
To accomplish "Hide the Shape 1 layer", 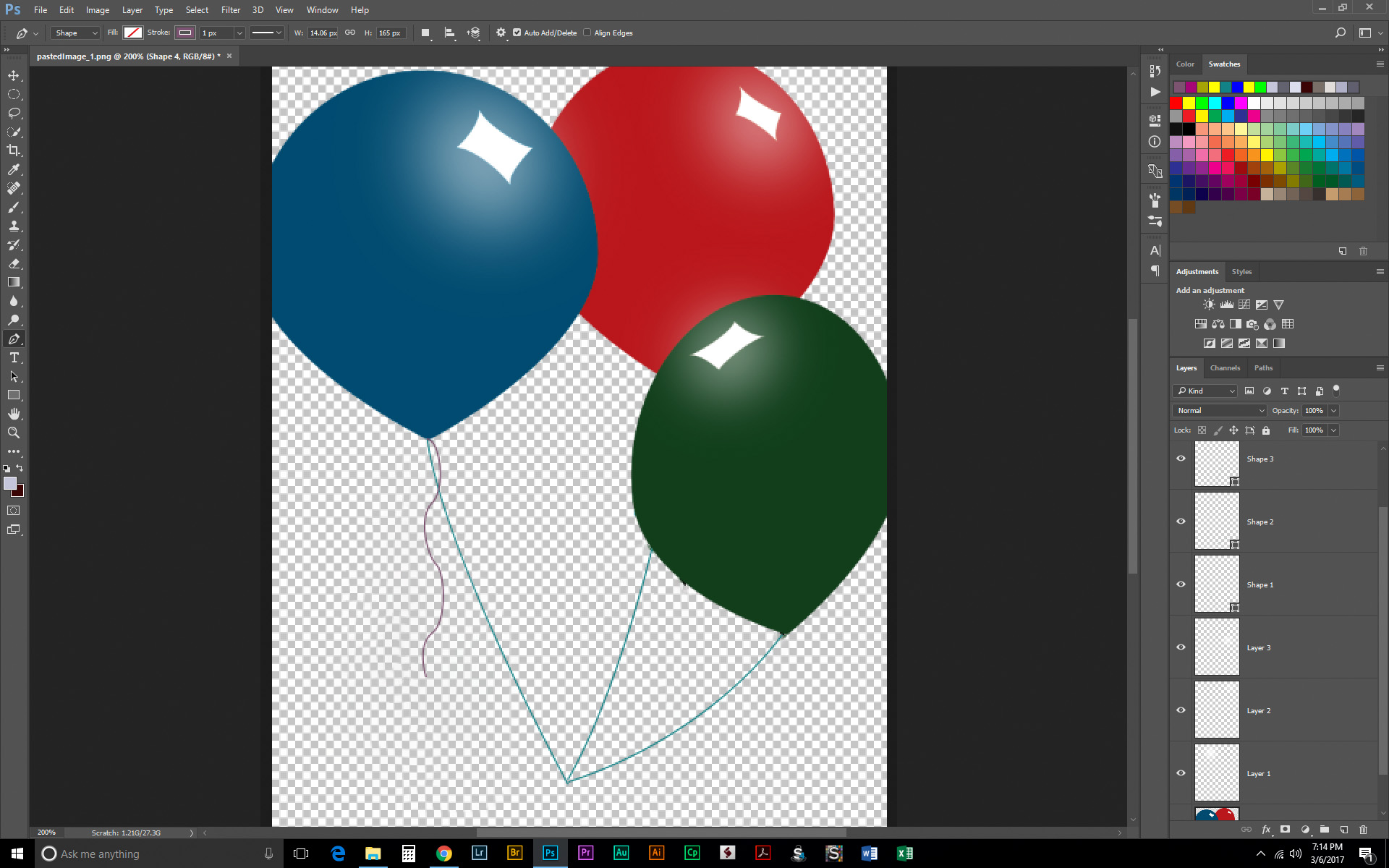I will (x=1181, y=584).
